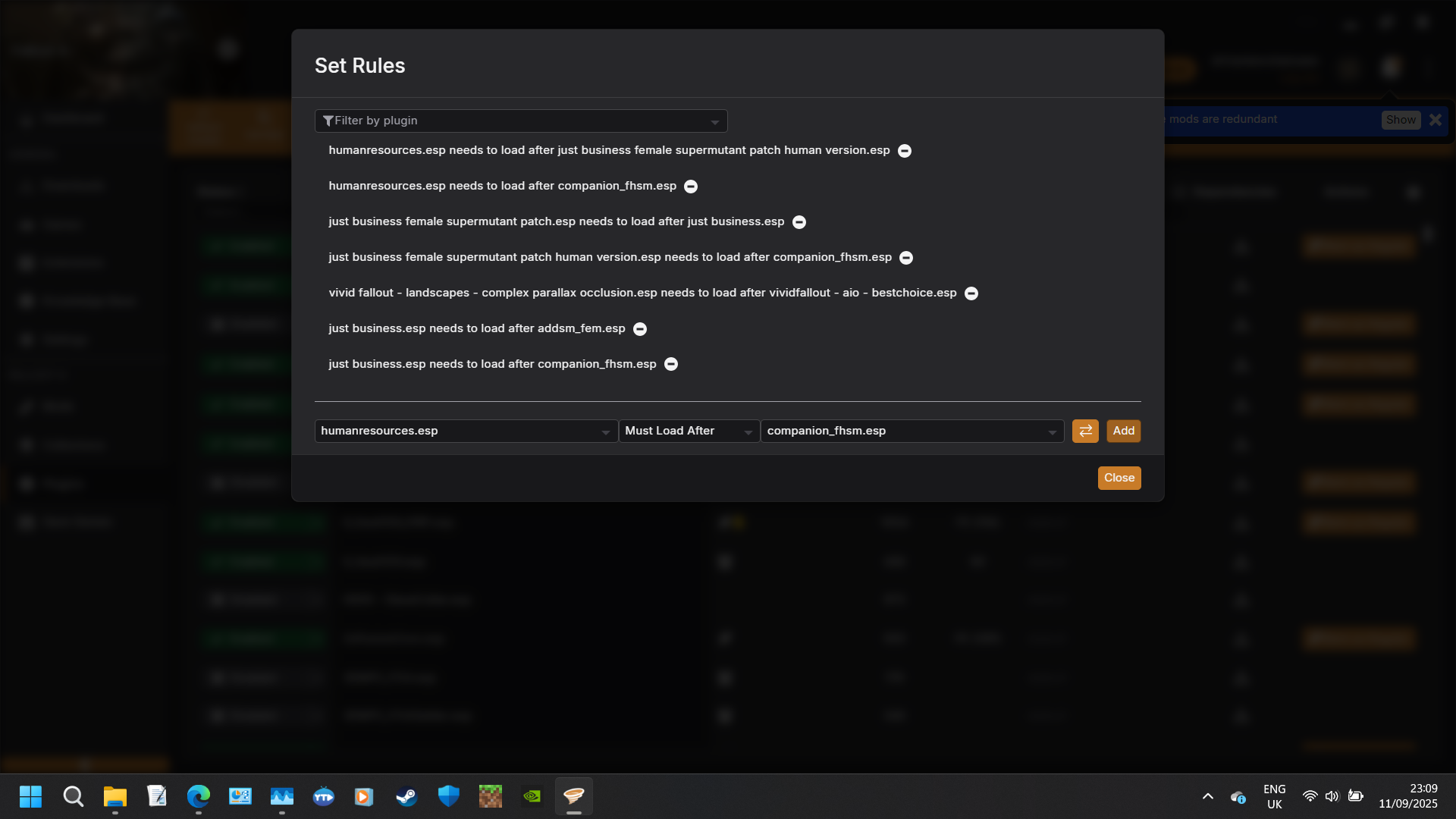Open the volume control
This screenshot has height=819, width=1456.
[x=1332, y=796]
